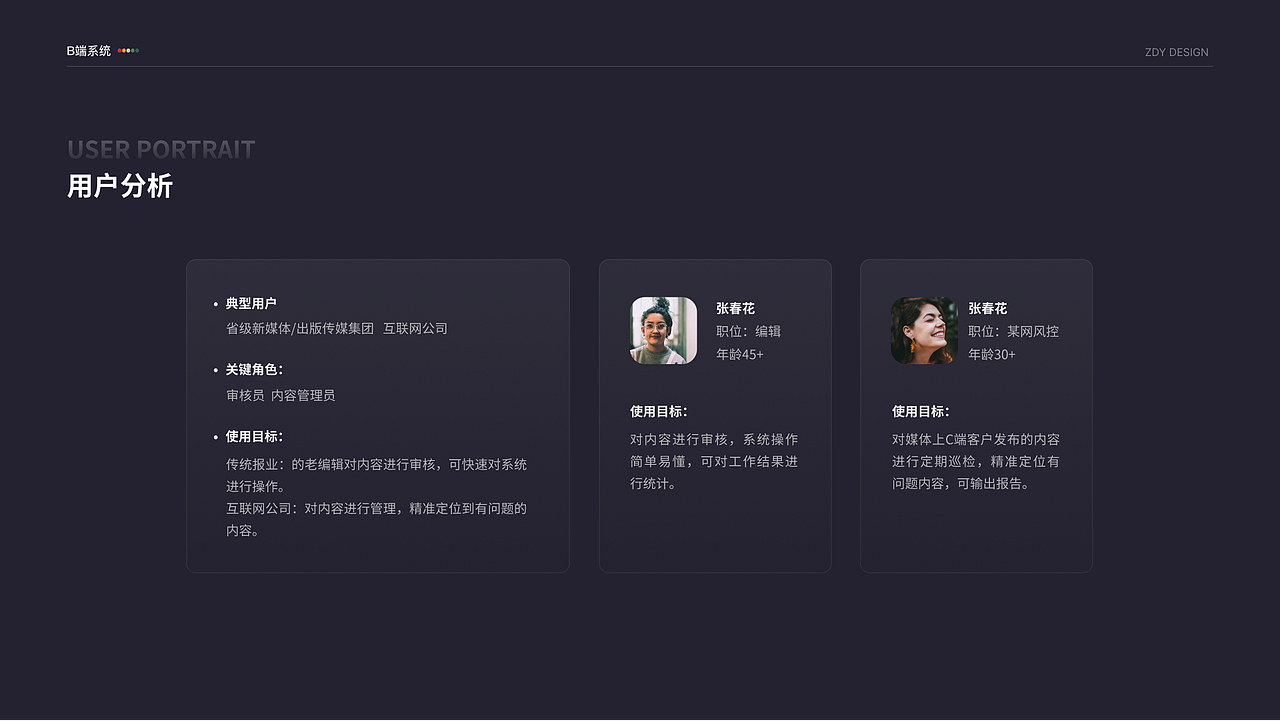Click the dark green dot at the row end

click(137, 50)
